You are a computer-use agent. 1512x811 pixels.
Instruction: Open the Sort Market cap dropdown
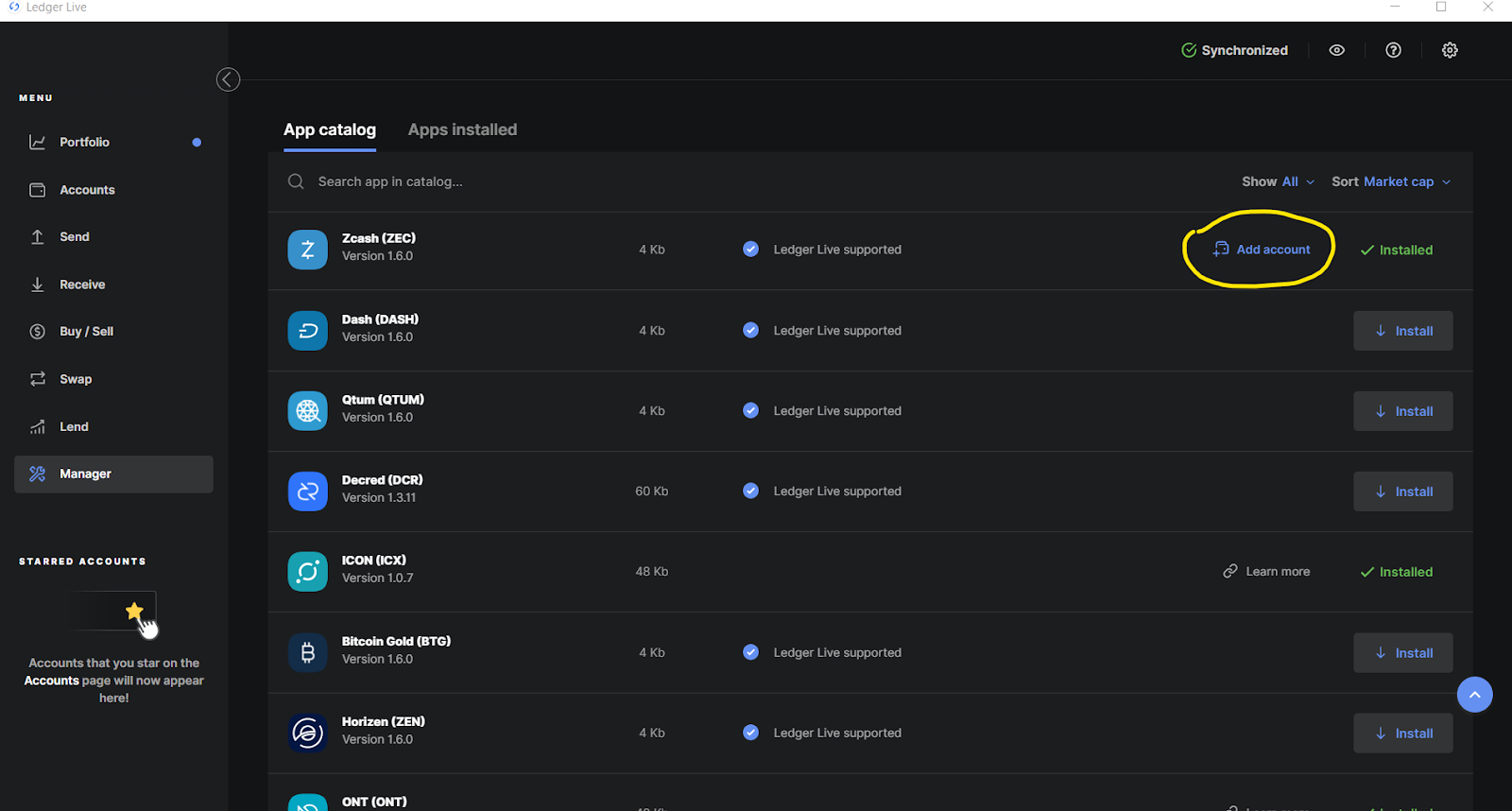click(x=1390, y=181)
